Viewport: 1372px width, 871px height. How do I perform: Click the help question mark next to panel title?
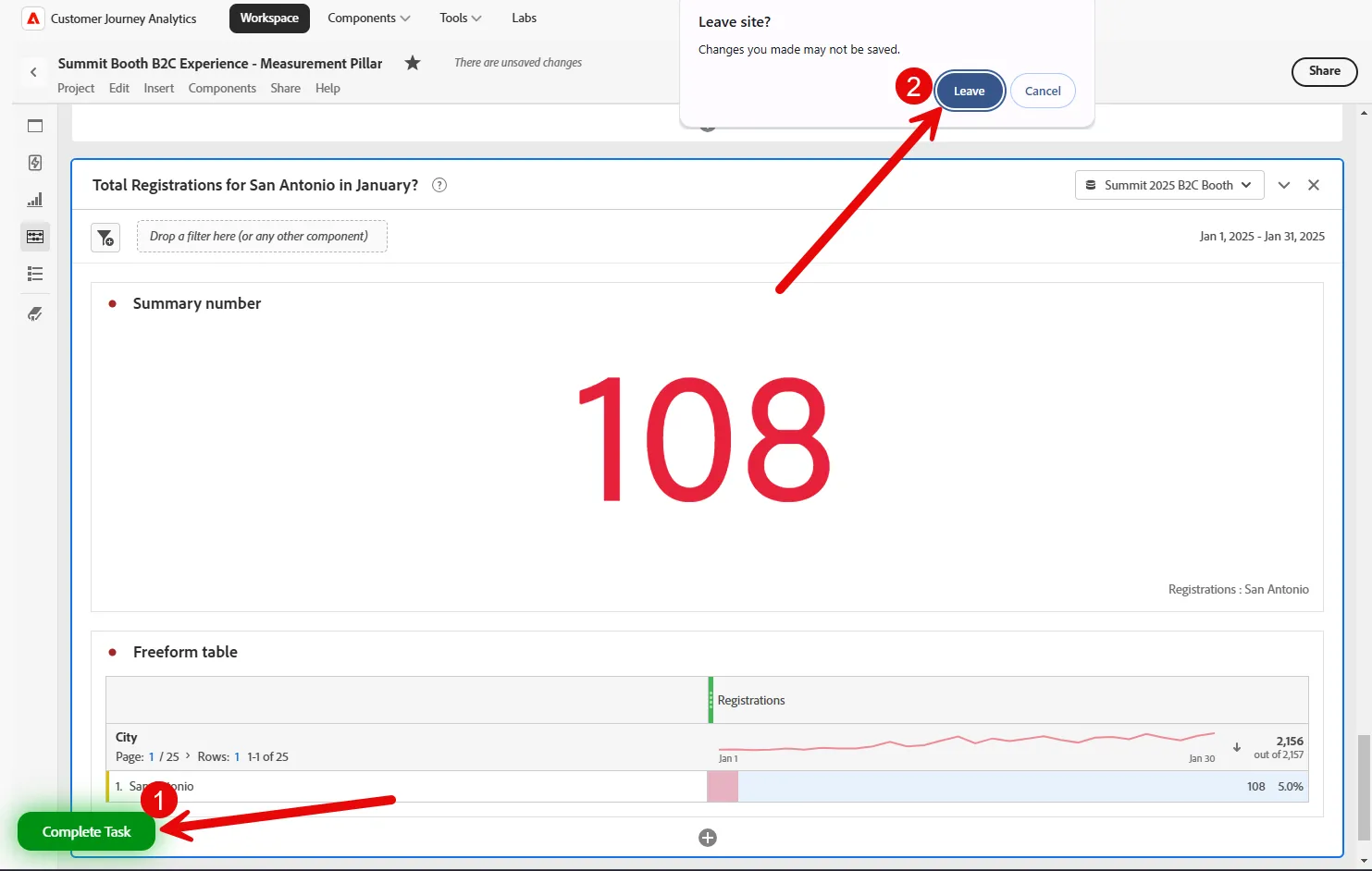439,185
